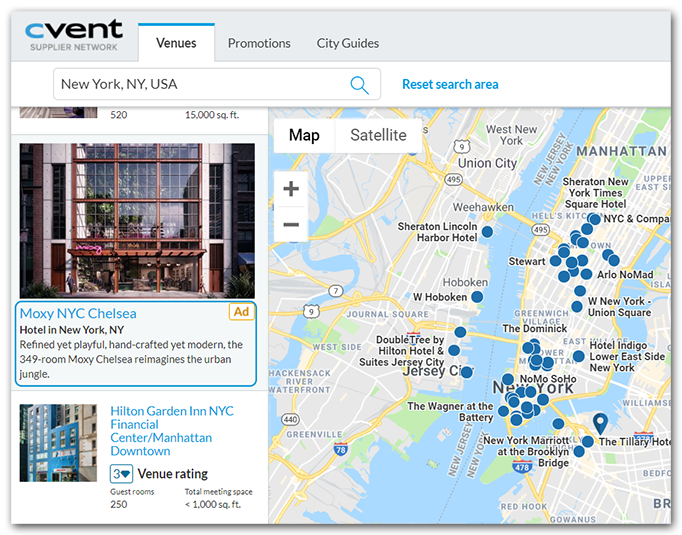The image size is (682, 535).
Task: Click the W Hoboken map marker
Action: (x=478, y=297)
